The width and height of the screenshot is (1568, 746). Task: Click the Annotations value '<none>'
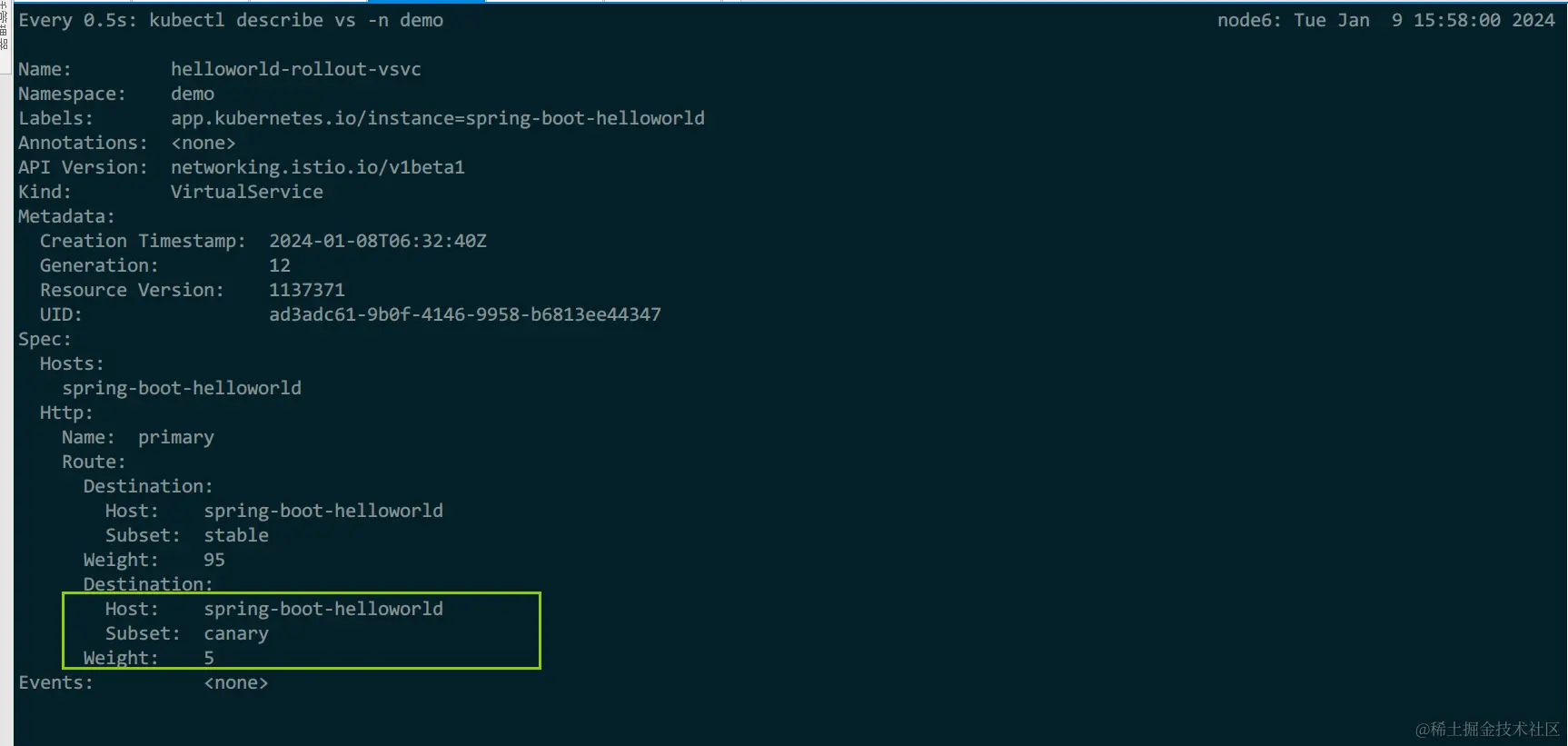tap(203, 143)
